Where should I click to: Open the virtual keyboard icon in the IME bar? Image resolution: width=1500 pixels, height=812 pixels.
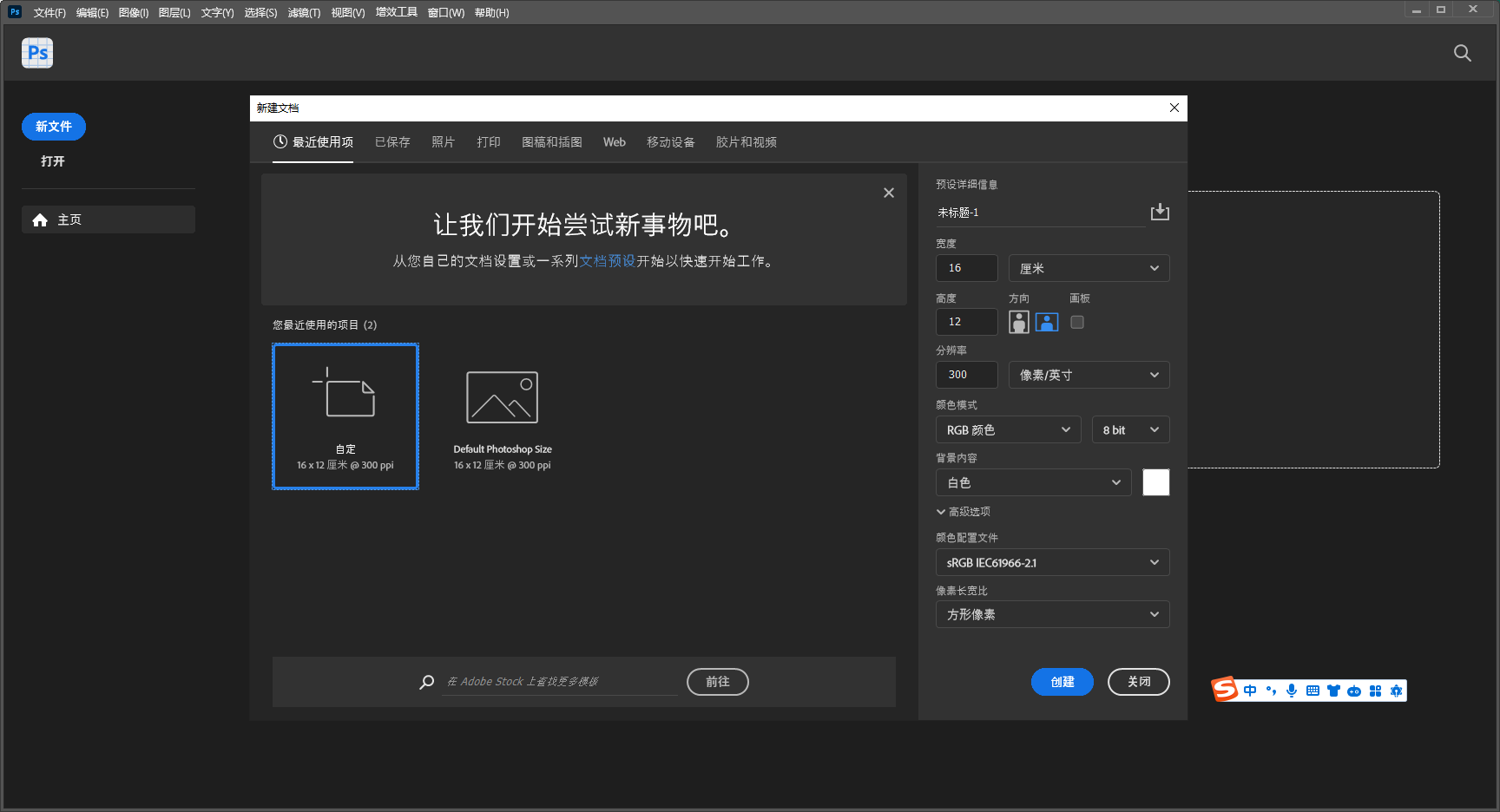click(1312, 691)
